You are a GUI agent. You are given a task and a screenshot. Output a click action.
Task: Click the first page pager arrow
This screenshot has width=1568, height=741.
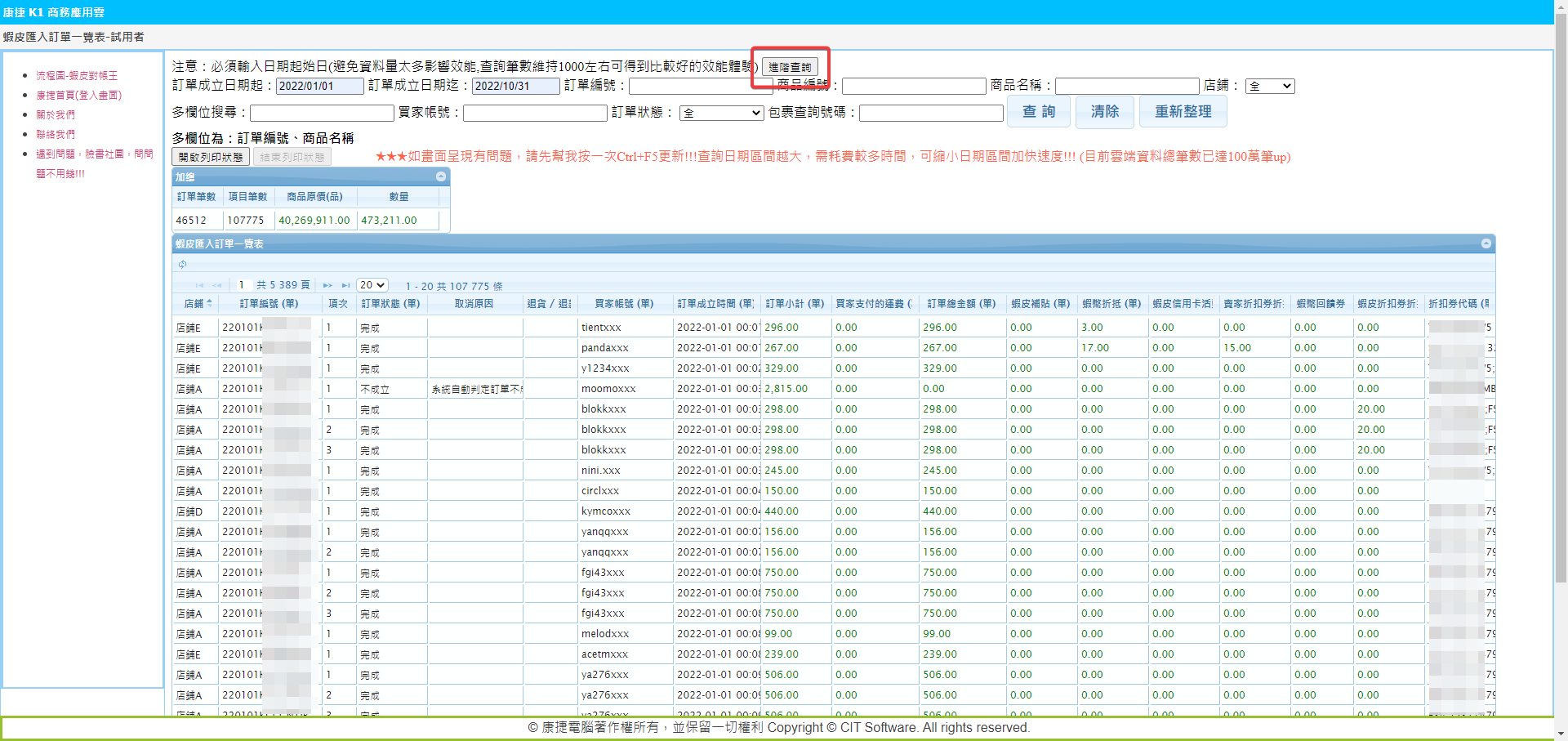(199, 285)
